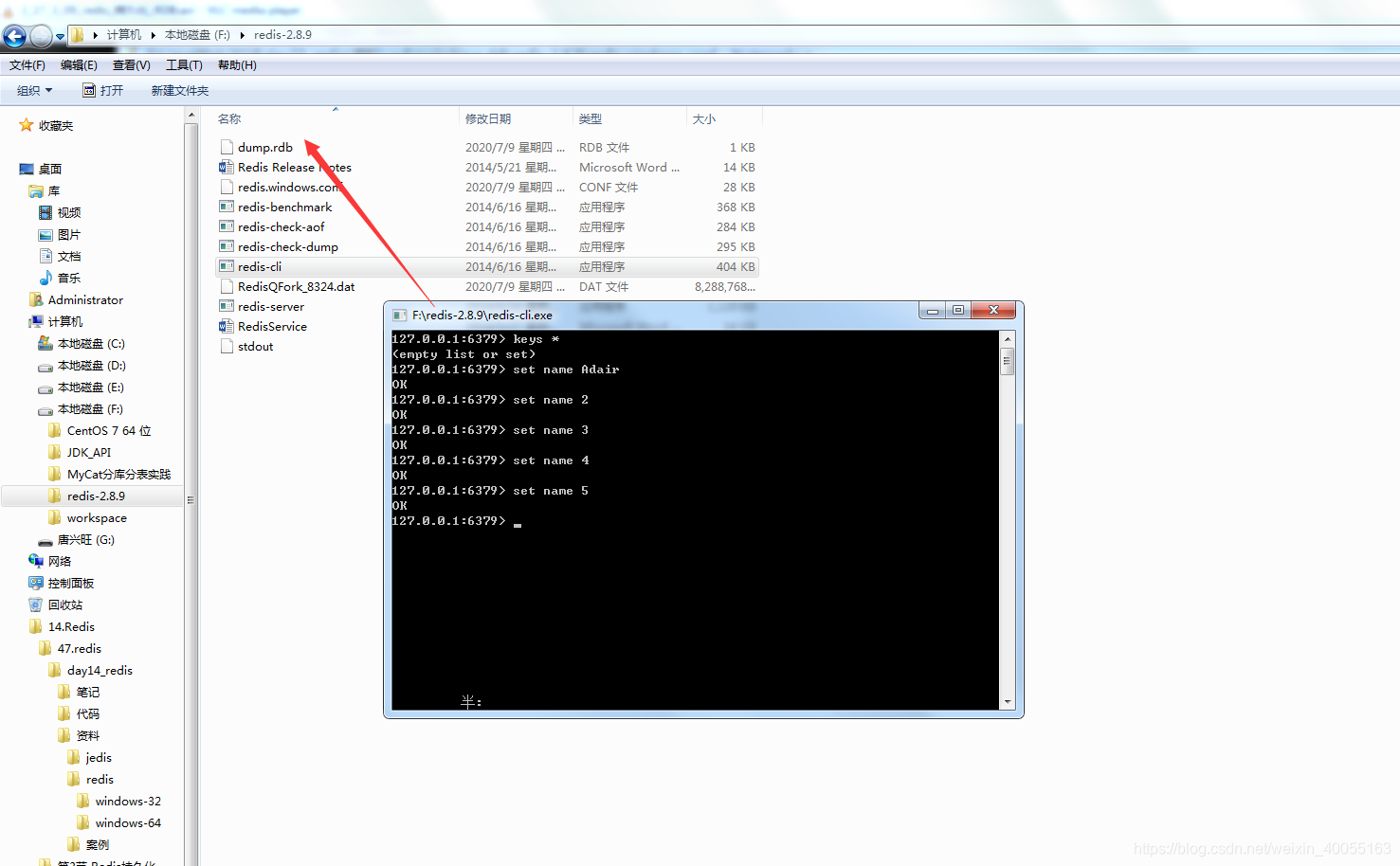Open the 控制面板 icon in tree
The image size is (1400, 866).
click(x=36, y=583)
